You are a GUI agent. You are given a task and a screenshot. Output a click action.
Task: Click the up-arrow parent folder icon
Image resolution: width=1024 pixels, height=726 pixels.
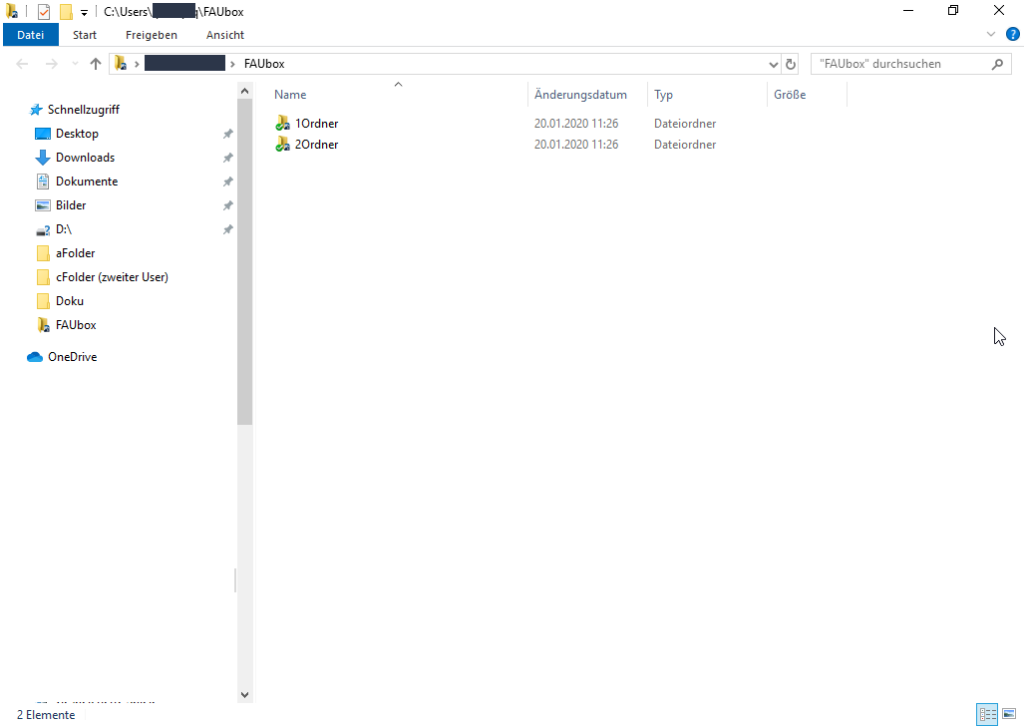coord(96,64)
